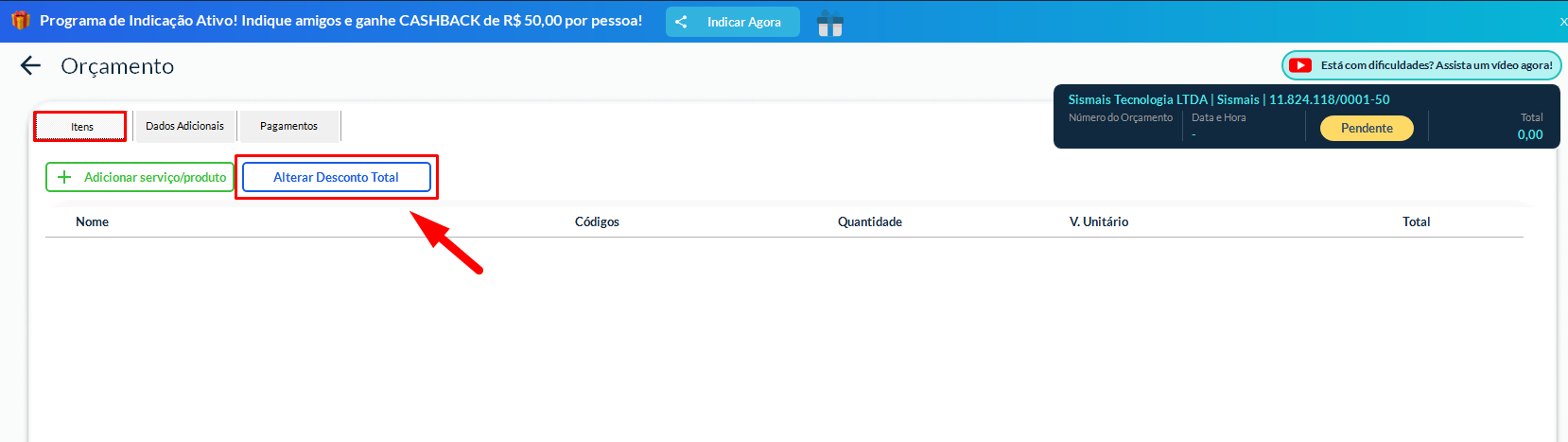Screen dimensions: 1568x442
Task: Click the back arrow next to Orçamento
Action: coord(31,65)
